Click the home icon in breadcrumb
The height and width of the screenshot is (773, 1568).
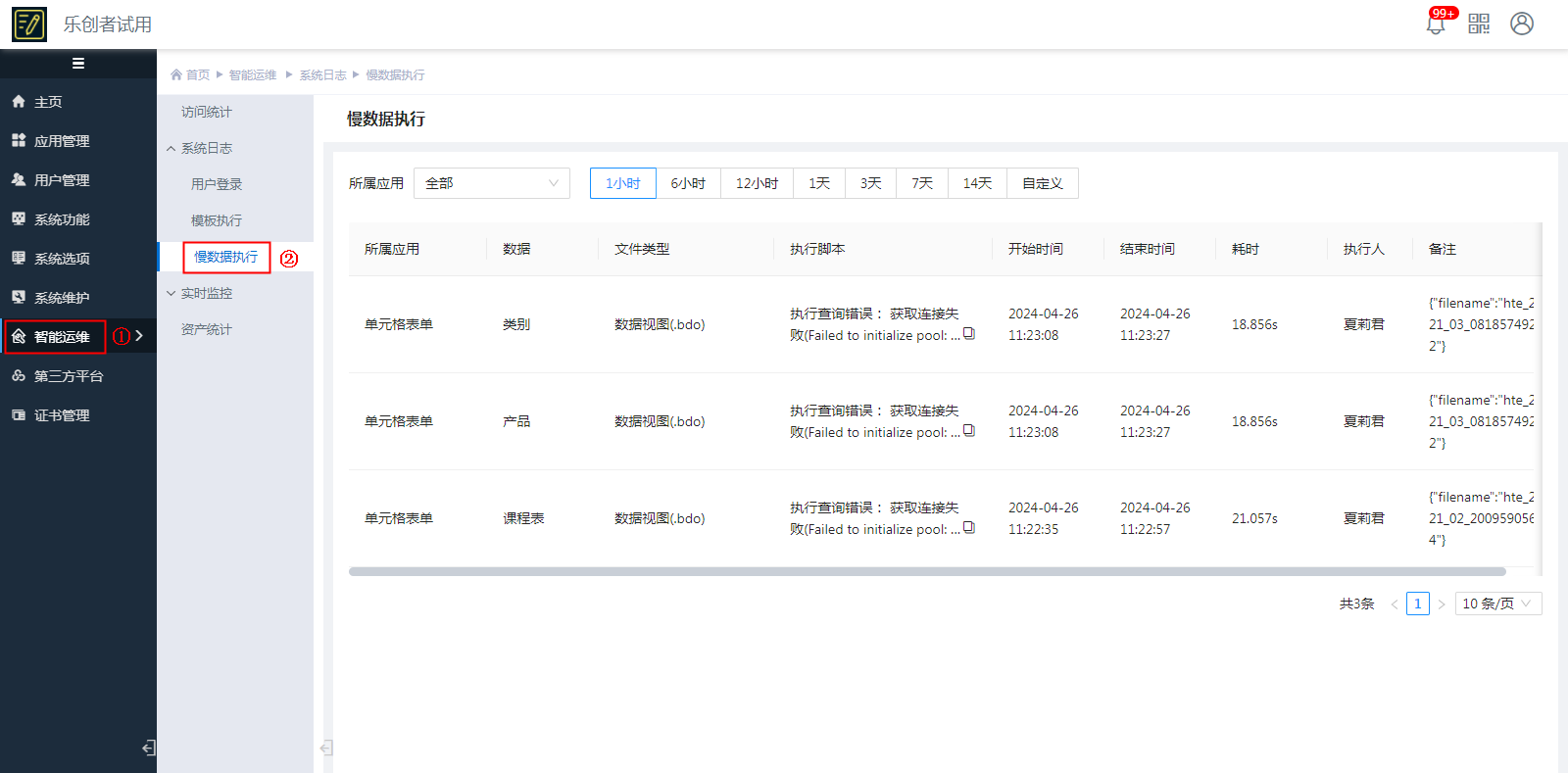(x=176, y=74)
